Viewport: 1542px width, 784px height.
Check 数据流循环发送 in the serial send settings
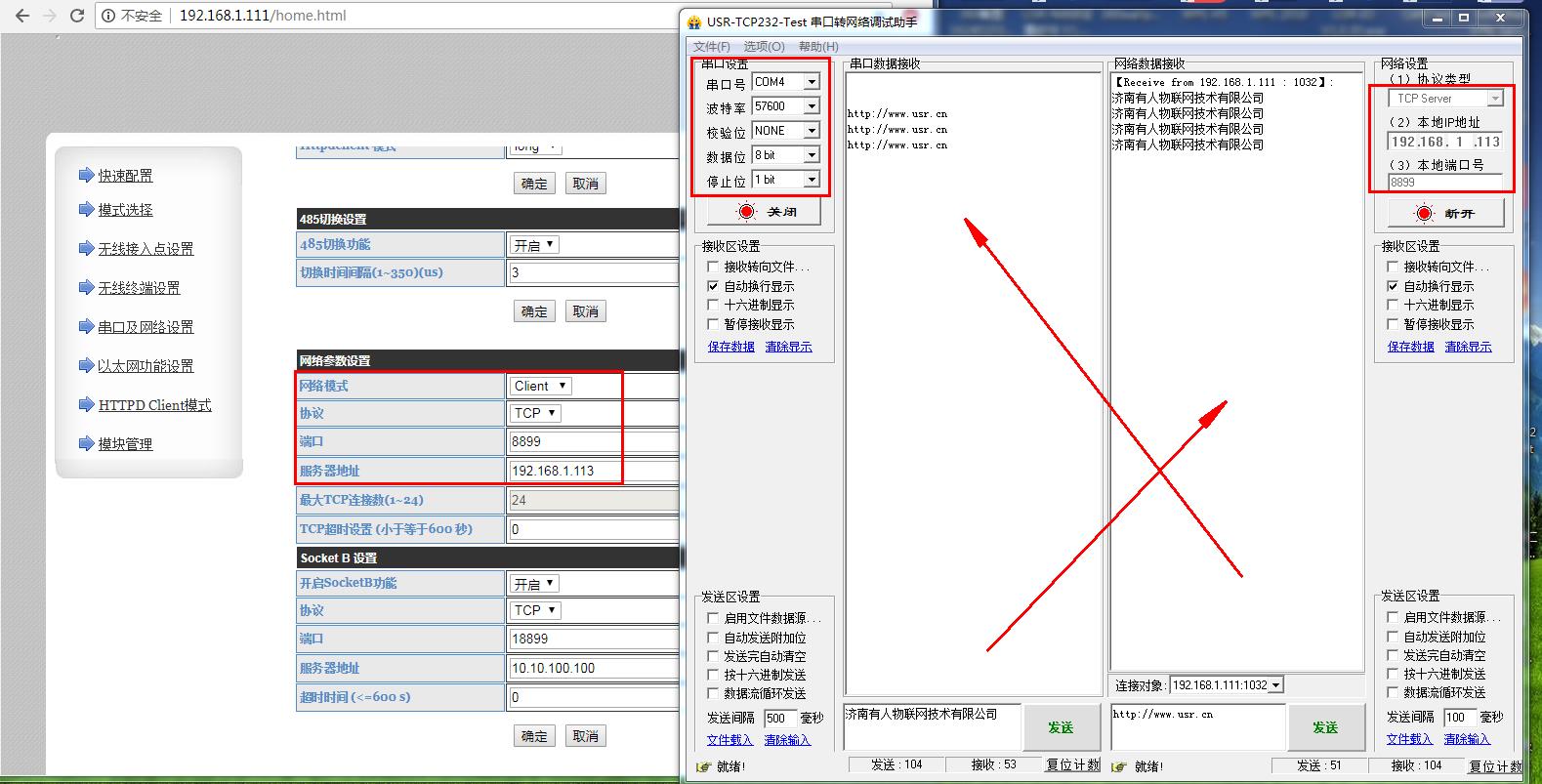pyautogui.click(x=713, y=693)
